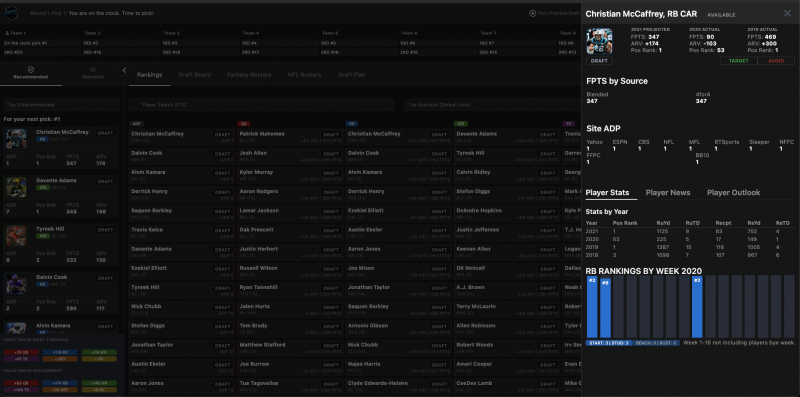Open the Fantasy Rosters tab

pos(249,75)
